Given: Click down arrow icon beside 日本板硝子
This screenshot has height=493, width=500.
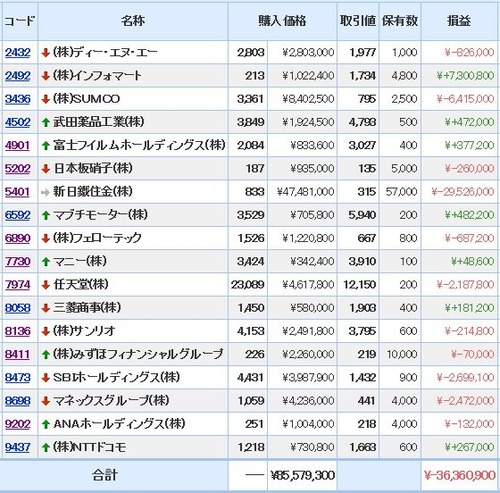Looking at the screenshot, I should coord(46,169).
